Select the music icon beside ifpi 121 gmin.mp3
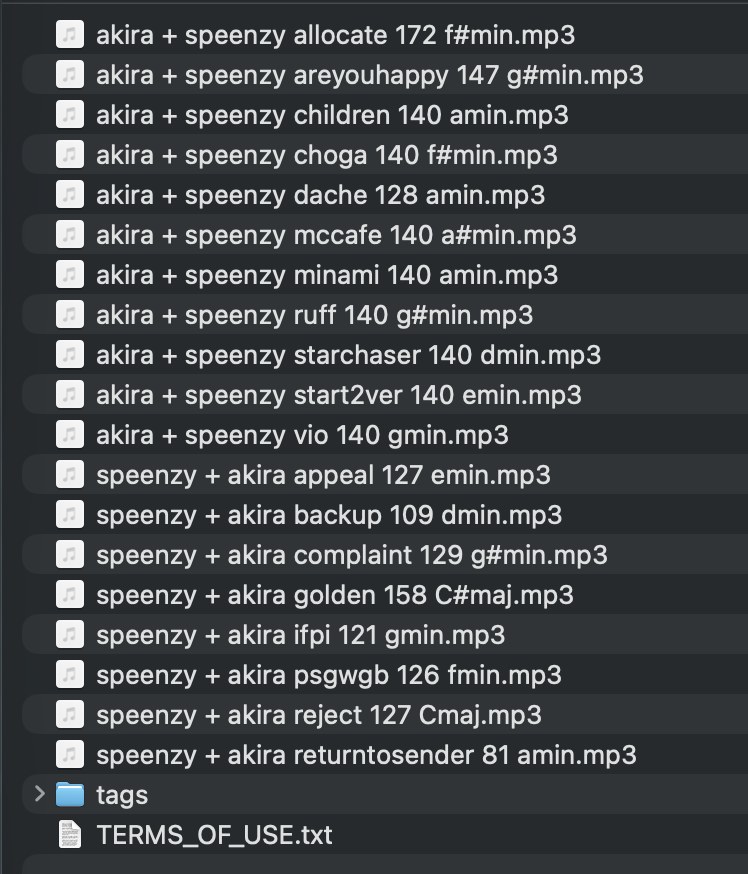The image size is (748, 874). pyautogui.click(x=70, y=635)
